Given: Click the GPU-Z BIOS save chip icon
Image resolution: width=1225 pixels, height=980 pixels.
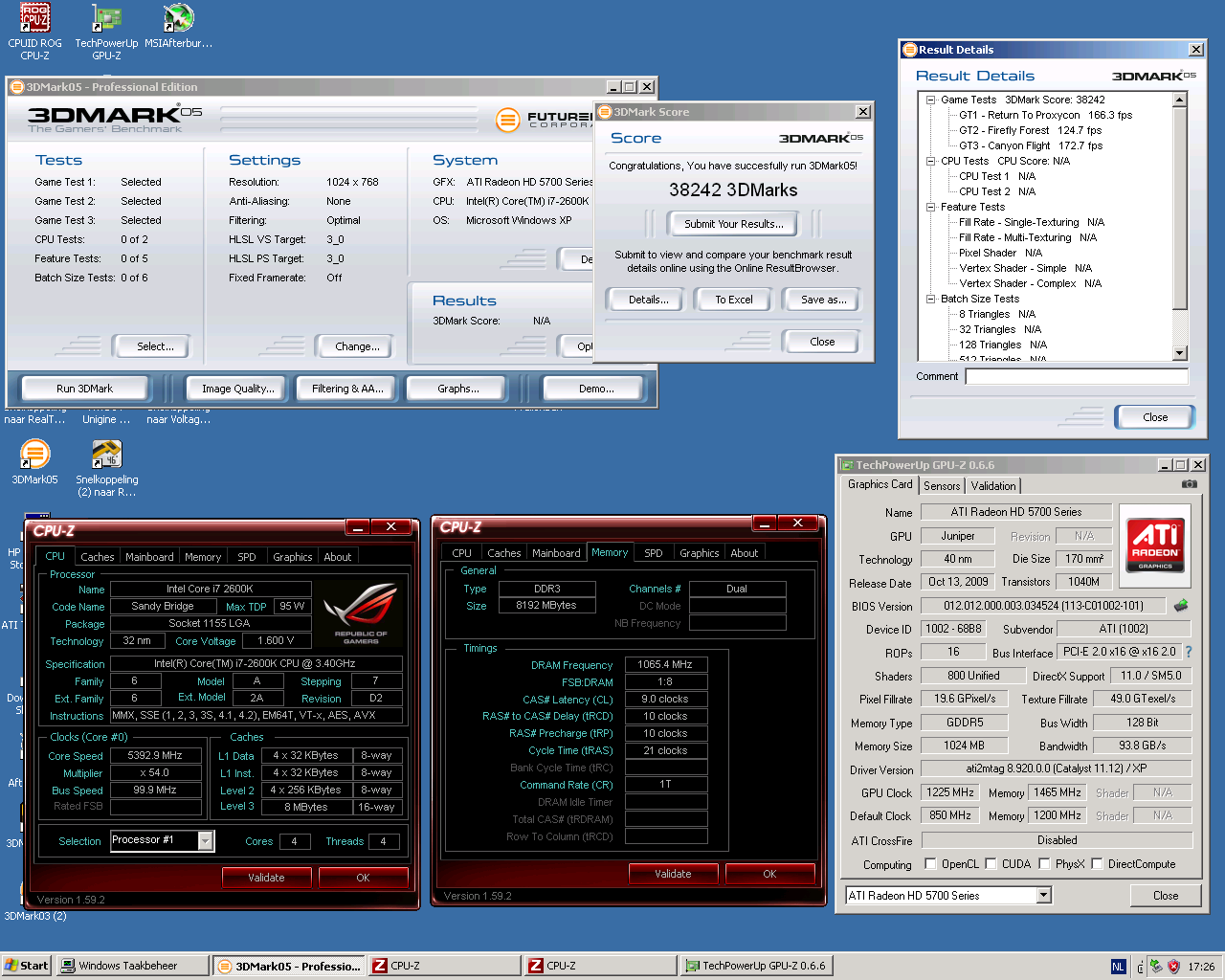Looking at the screenshot, I should click(1181, 605).
